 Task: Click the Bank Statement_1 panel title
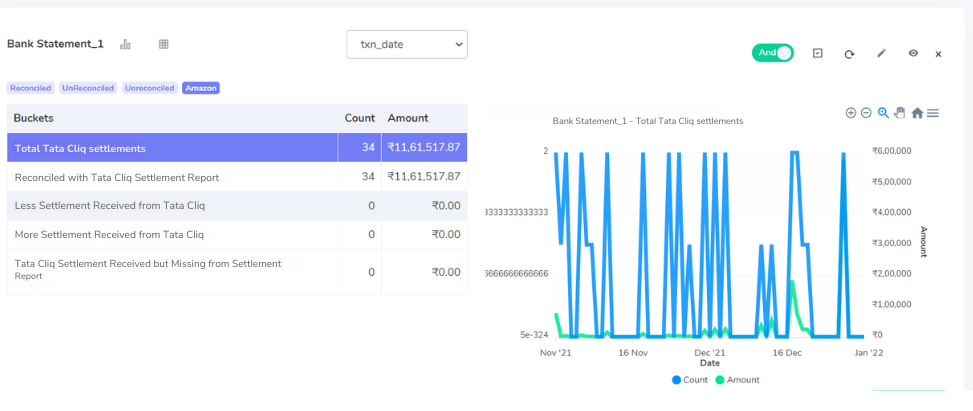(55, 44)
